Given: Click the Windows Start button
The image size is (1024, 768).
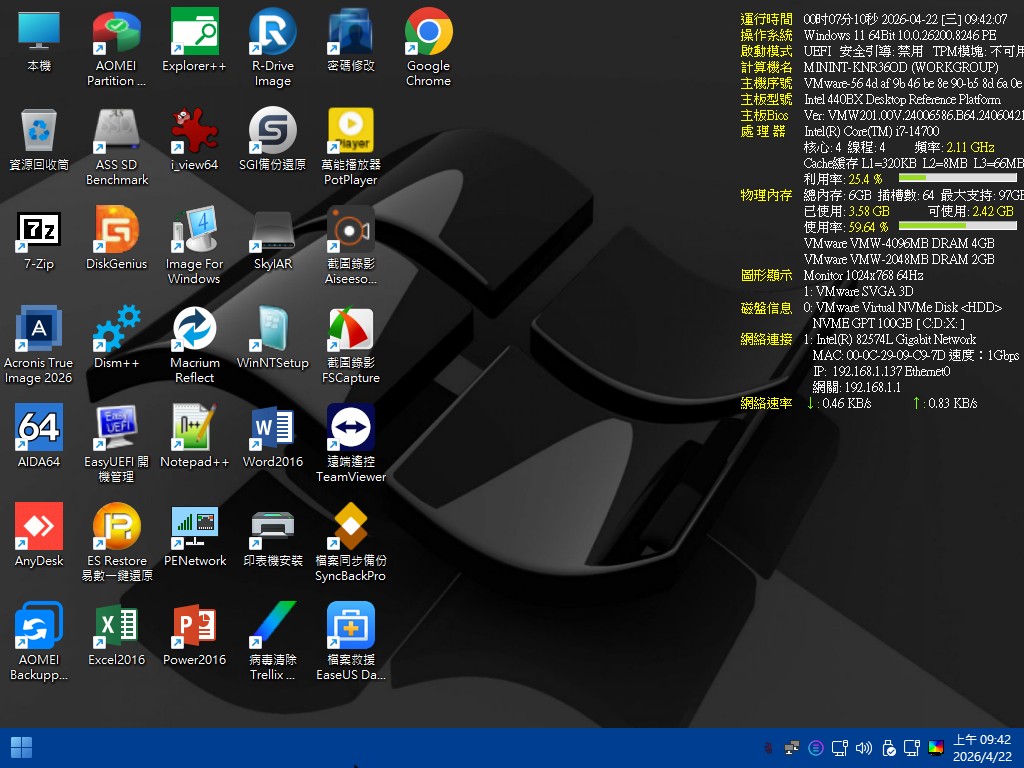Looking at the screenshot, I should pos(21,748).
